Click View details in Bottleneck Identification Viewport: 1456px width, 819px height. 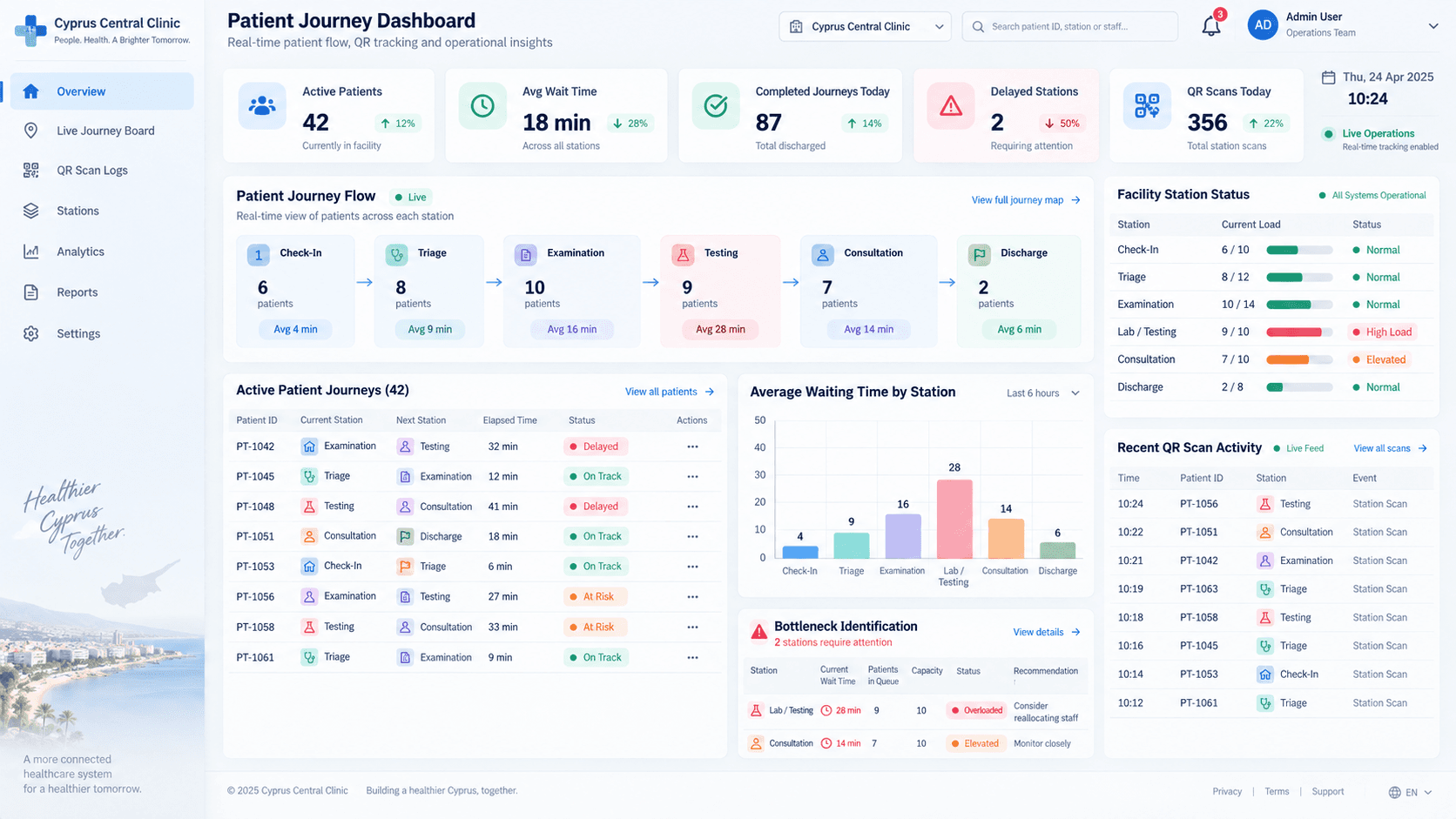(x=1047, y=632)
